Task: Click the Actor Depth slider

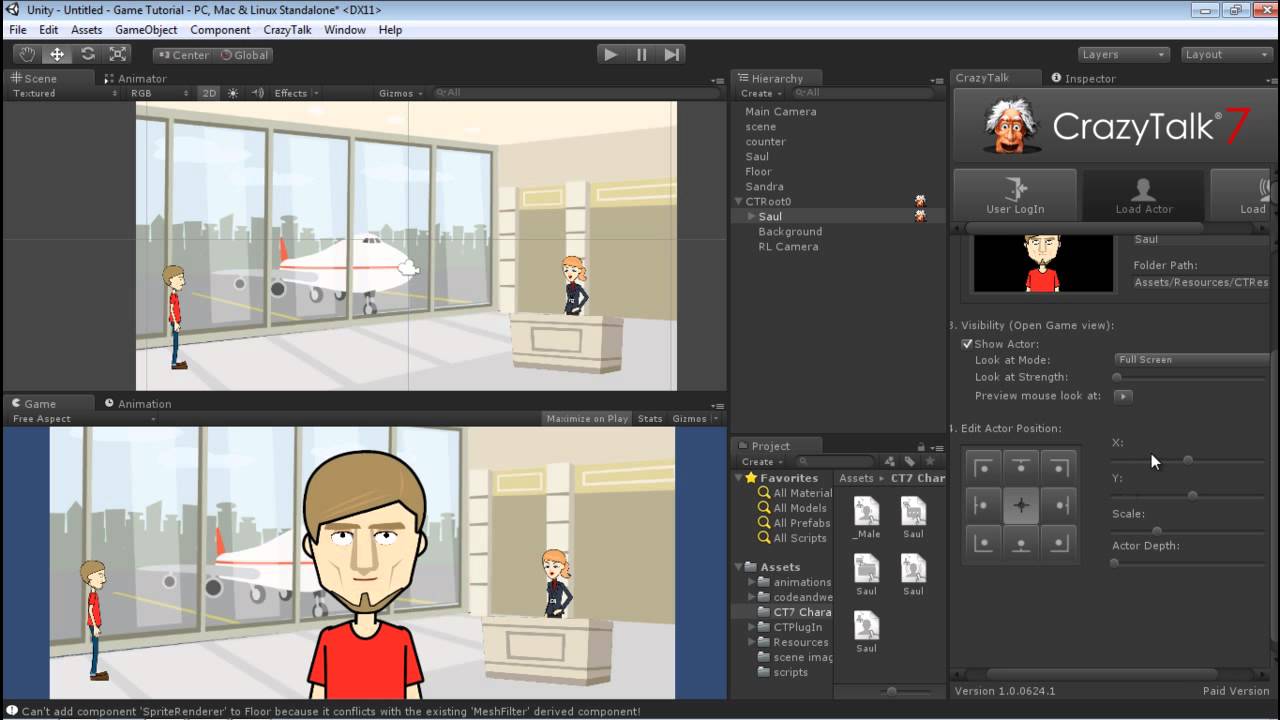Action: 1190,563
